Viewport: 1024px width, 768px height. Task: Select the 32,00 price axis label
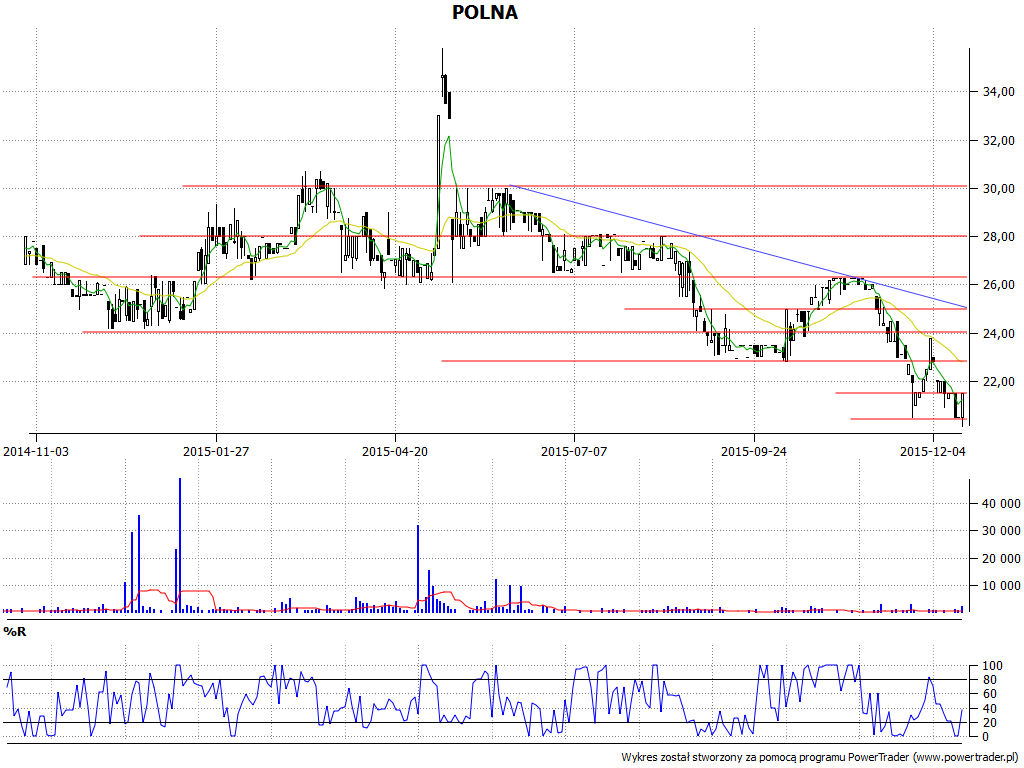click(999, 140)
